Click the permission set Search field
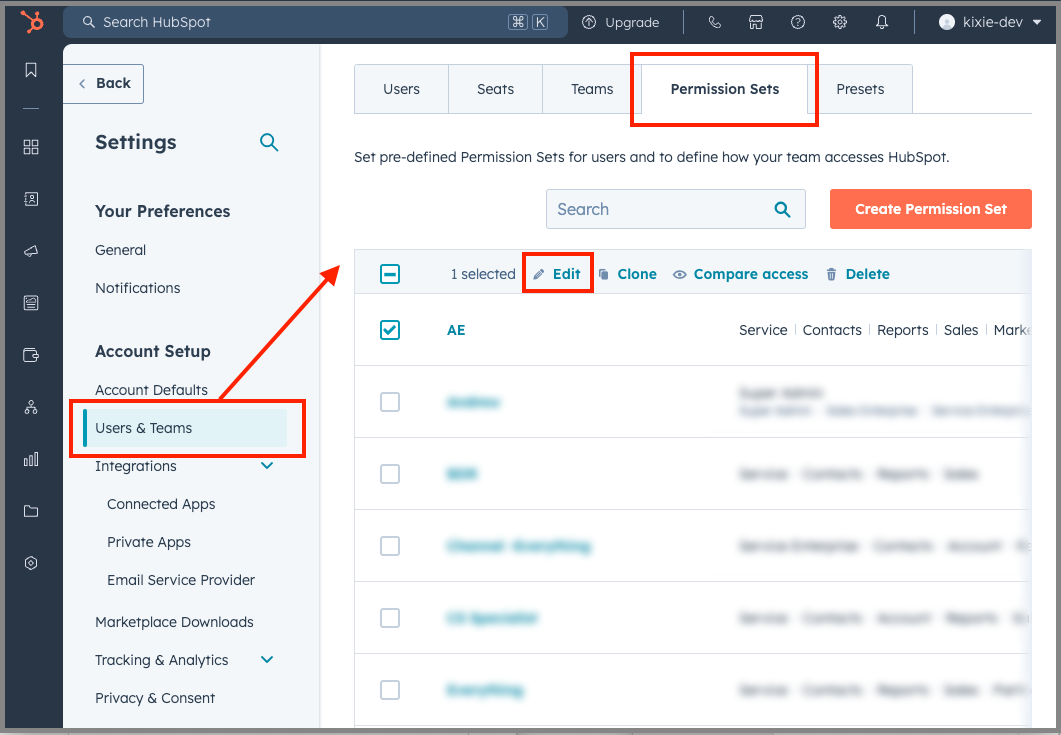 click(675, 209)
